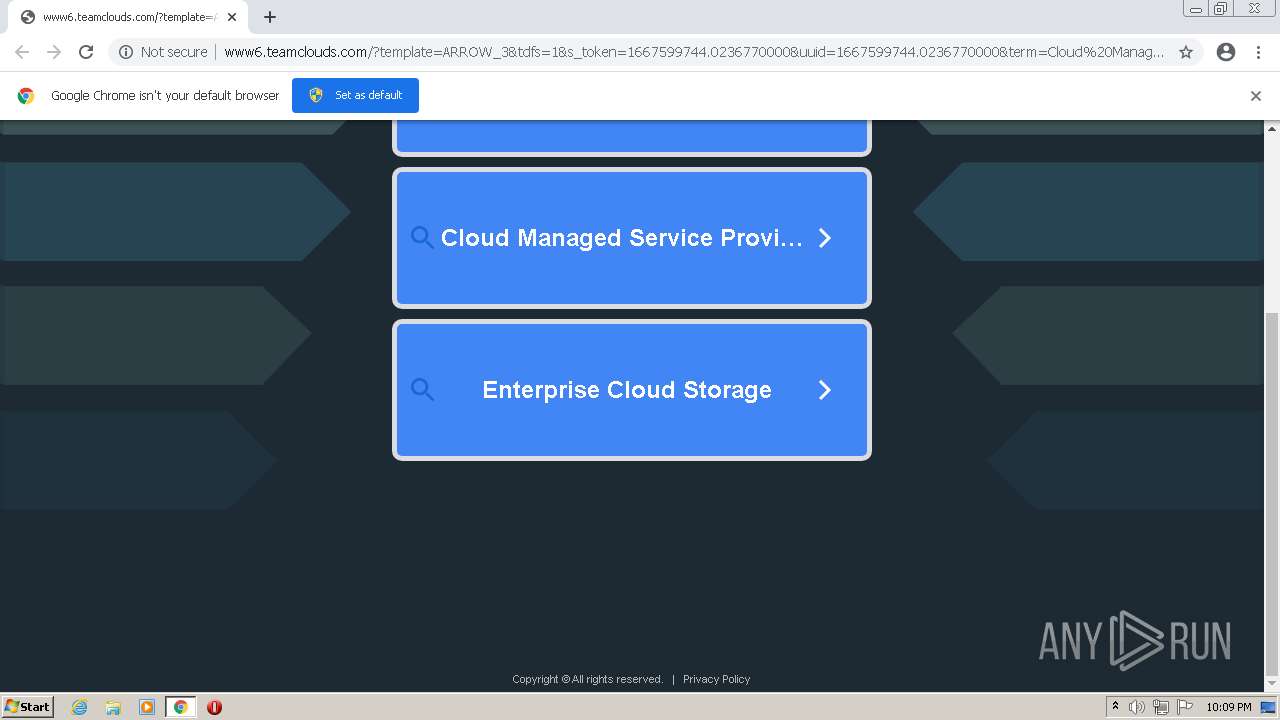
Task: Click arrow on Cloud Managed Service card
Action: (x=825, y=238)
